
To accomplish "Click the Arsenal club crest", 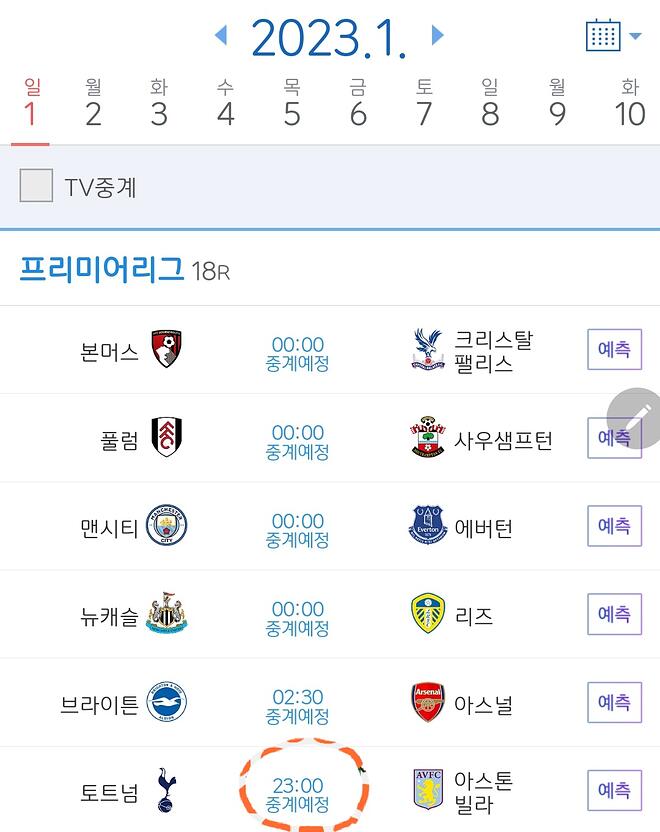I will 429,702.
